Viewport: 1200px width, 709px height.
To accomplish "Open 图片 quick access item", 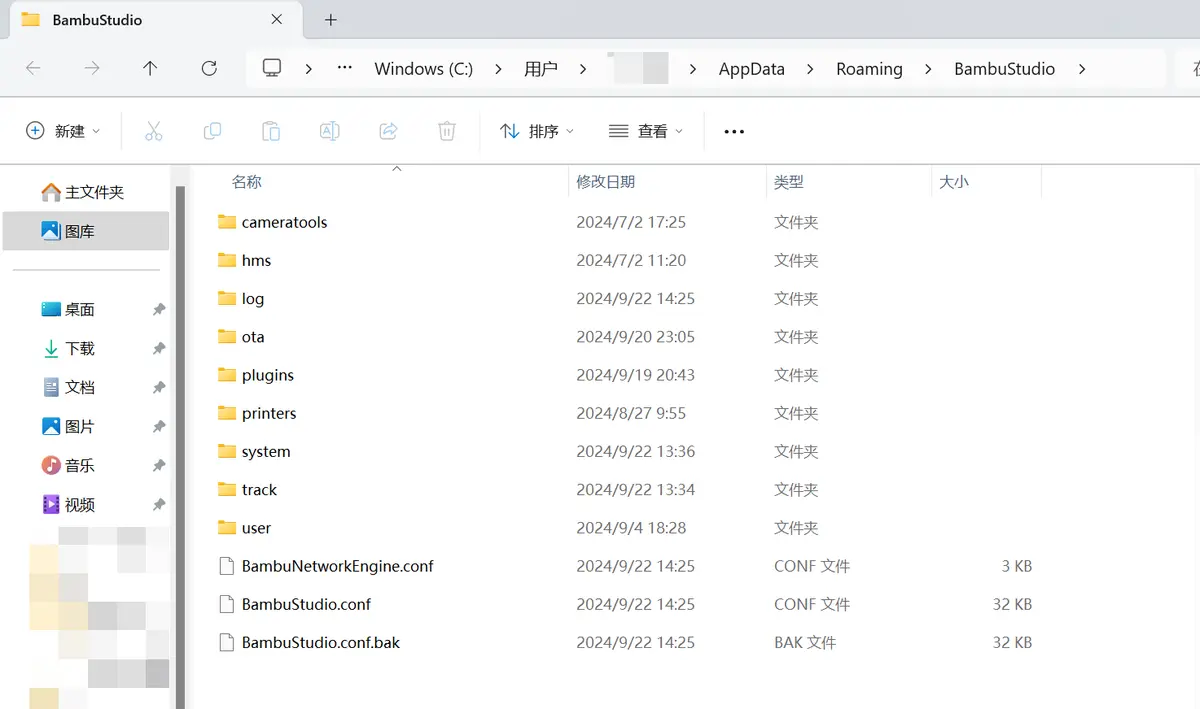I will tap(68, 427).
